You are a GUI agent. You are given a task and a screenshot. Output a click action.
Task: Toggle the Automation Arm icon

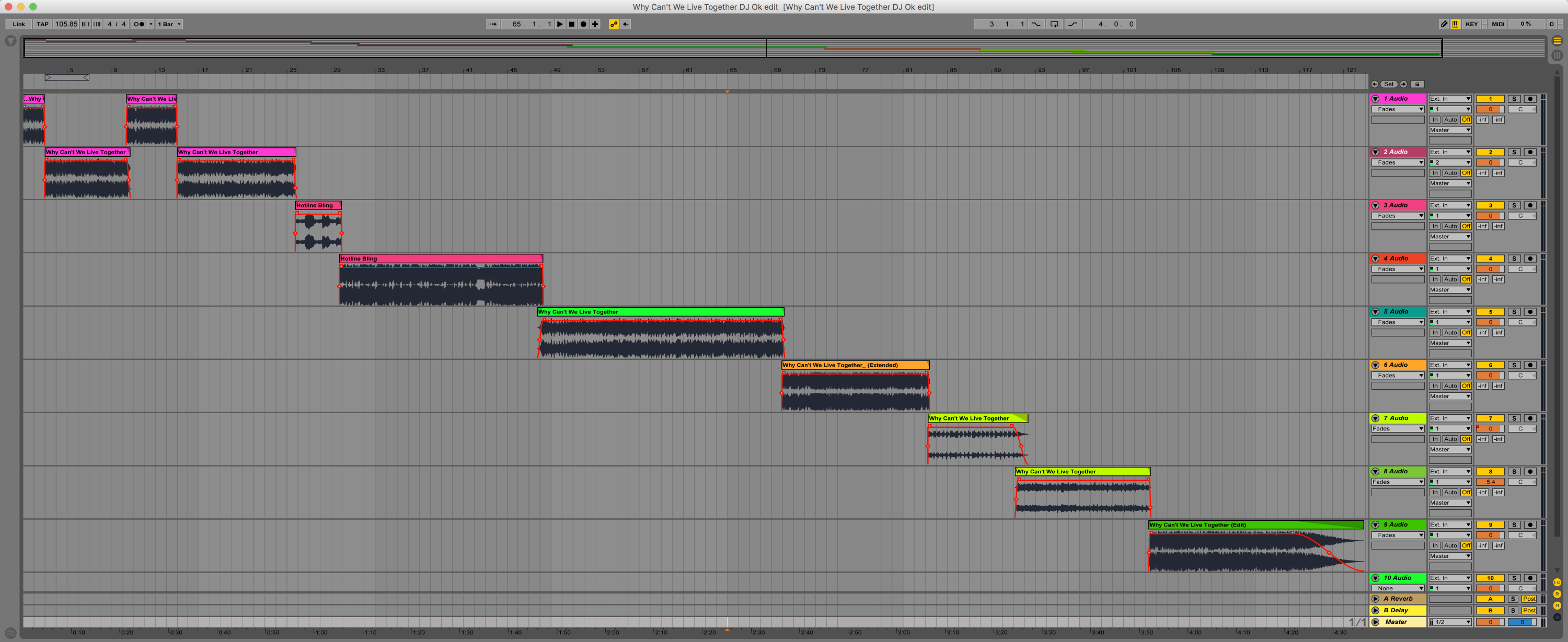[x=614, y=25]
